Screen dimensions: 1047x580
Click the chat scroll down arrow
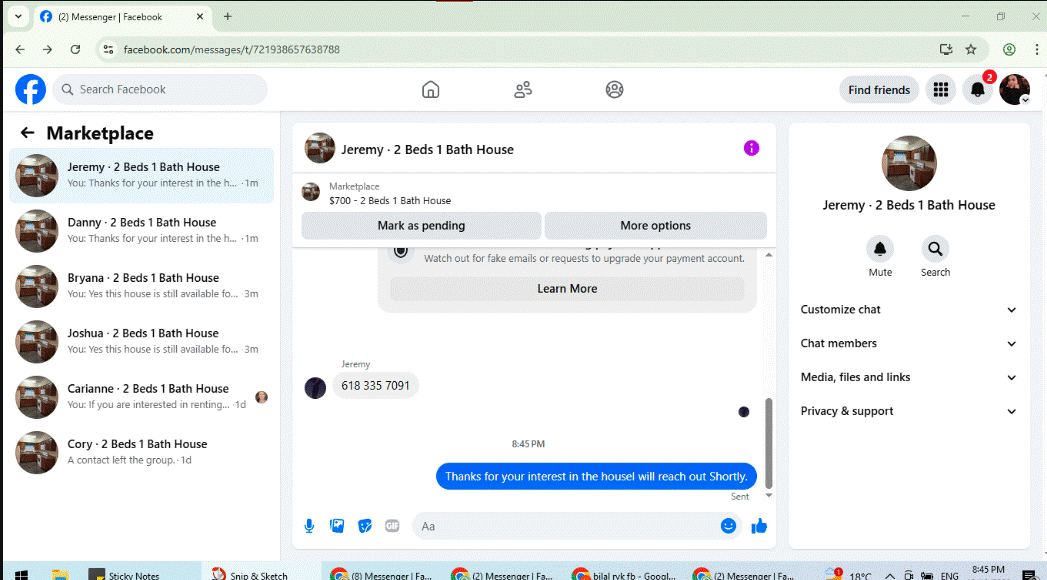[769, 495]
